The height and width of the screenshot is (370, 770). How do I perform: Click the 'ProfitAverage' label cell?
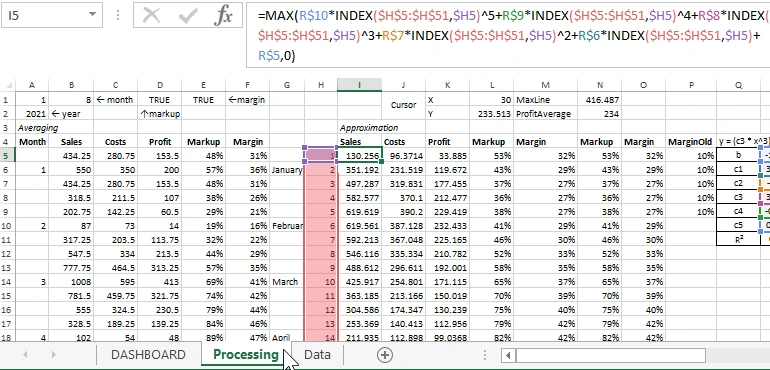(x=546, y=114)
